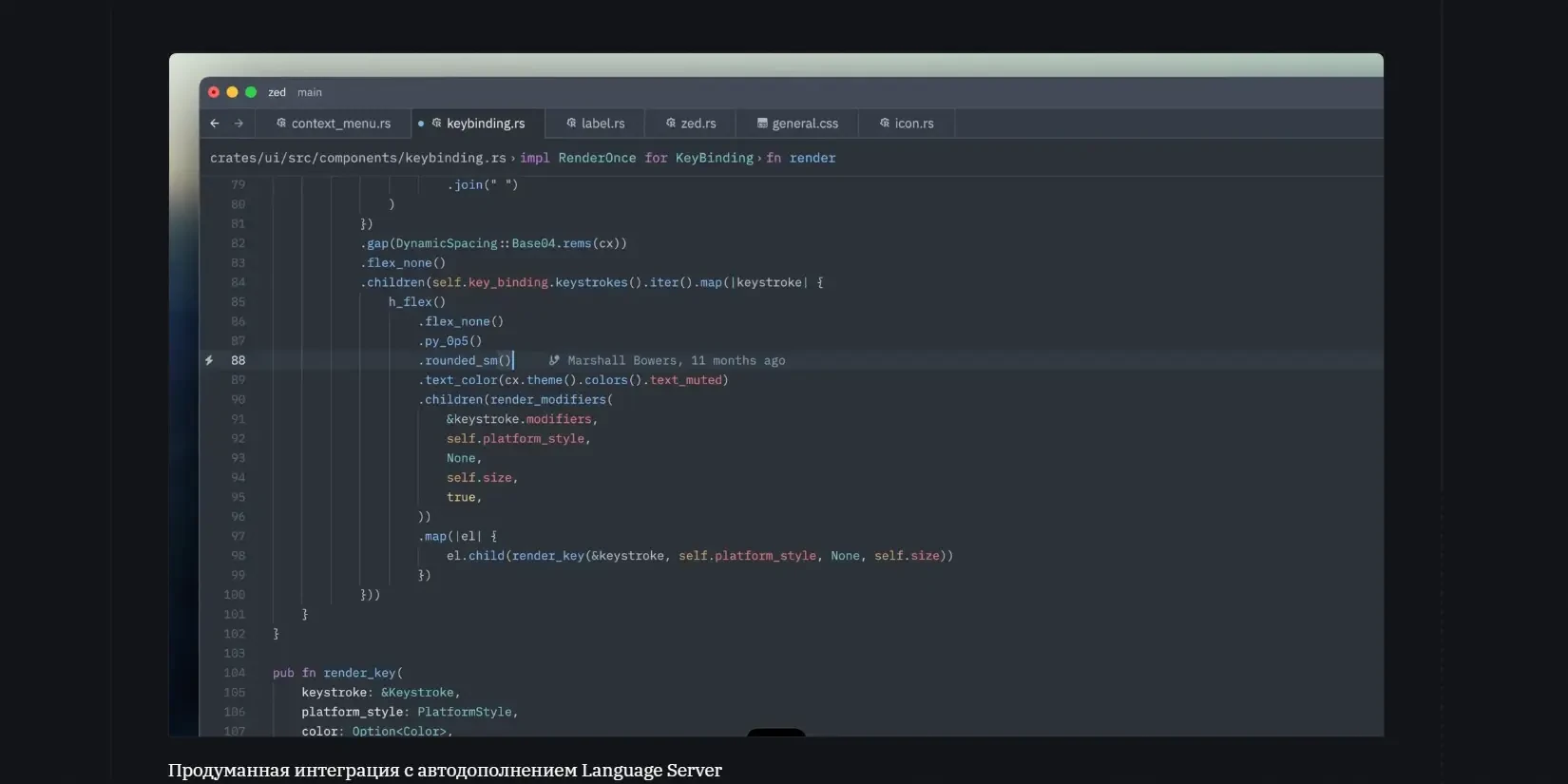The image size is (1568, 784).
Task: Click the back navigation arrow
Action: [215, 124]
